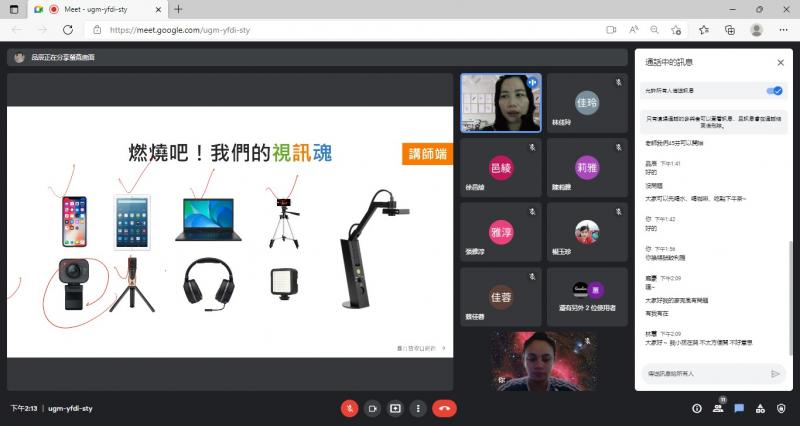Refresh the page with the reload icon
The height and width of the screenshot is (426, 800).
(x=68, y=30)
